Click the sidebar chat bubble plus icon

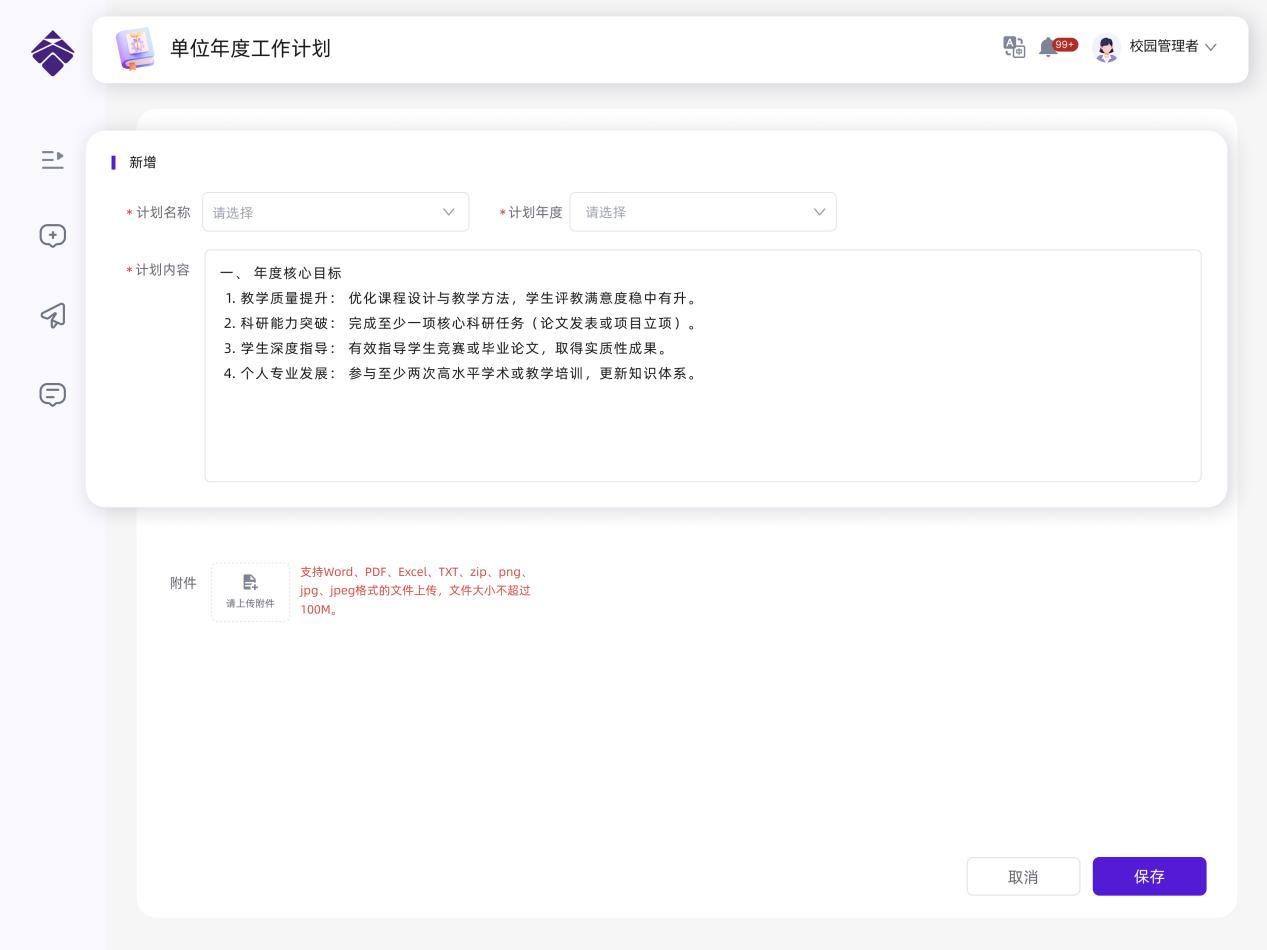[52, 236]
